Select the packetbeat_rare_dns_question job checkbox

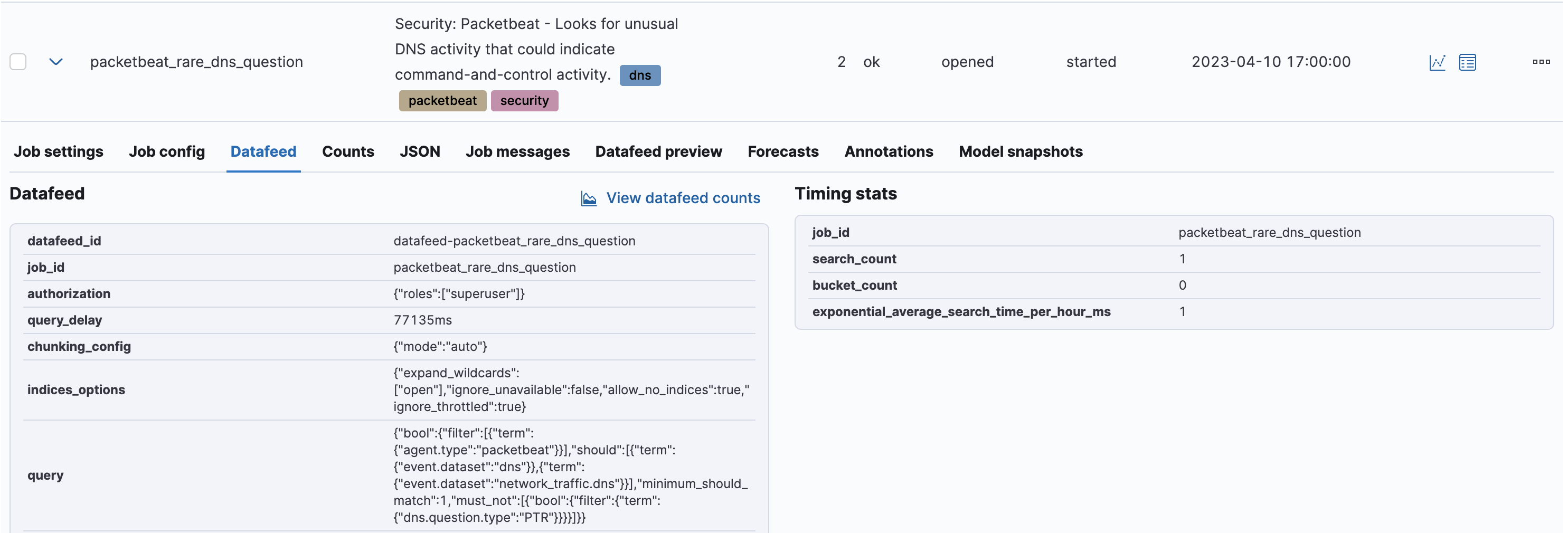point(18,62)
